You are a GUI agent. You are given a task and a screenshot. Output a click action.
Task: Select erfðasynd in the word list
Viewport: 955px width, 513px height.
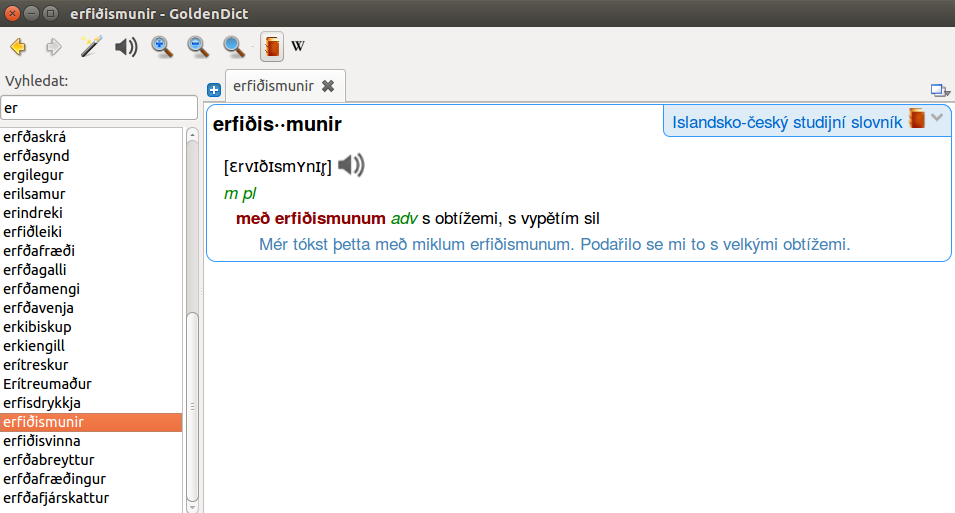[91, 156]
